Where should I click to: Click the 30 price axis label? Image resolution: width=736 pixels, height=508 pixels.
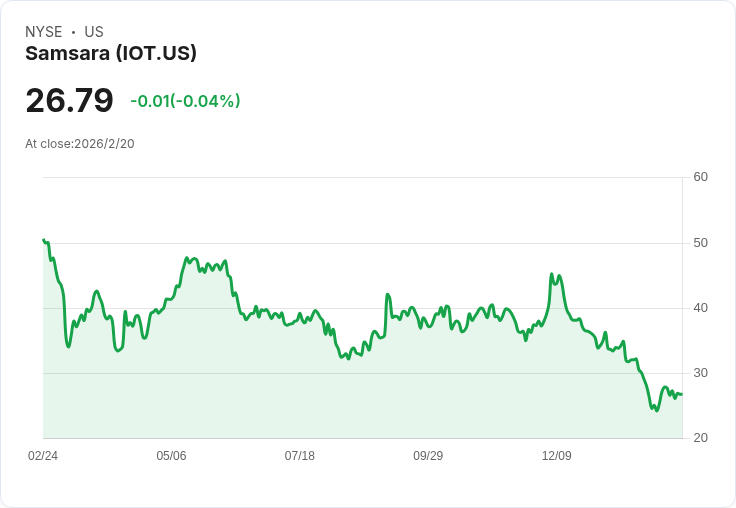point(700,373)
